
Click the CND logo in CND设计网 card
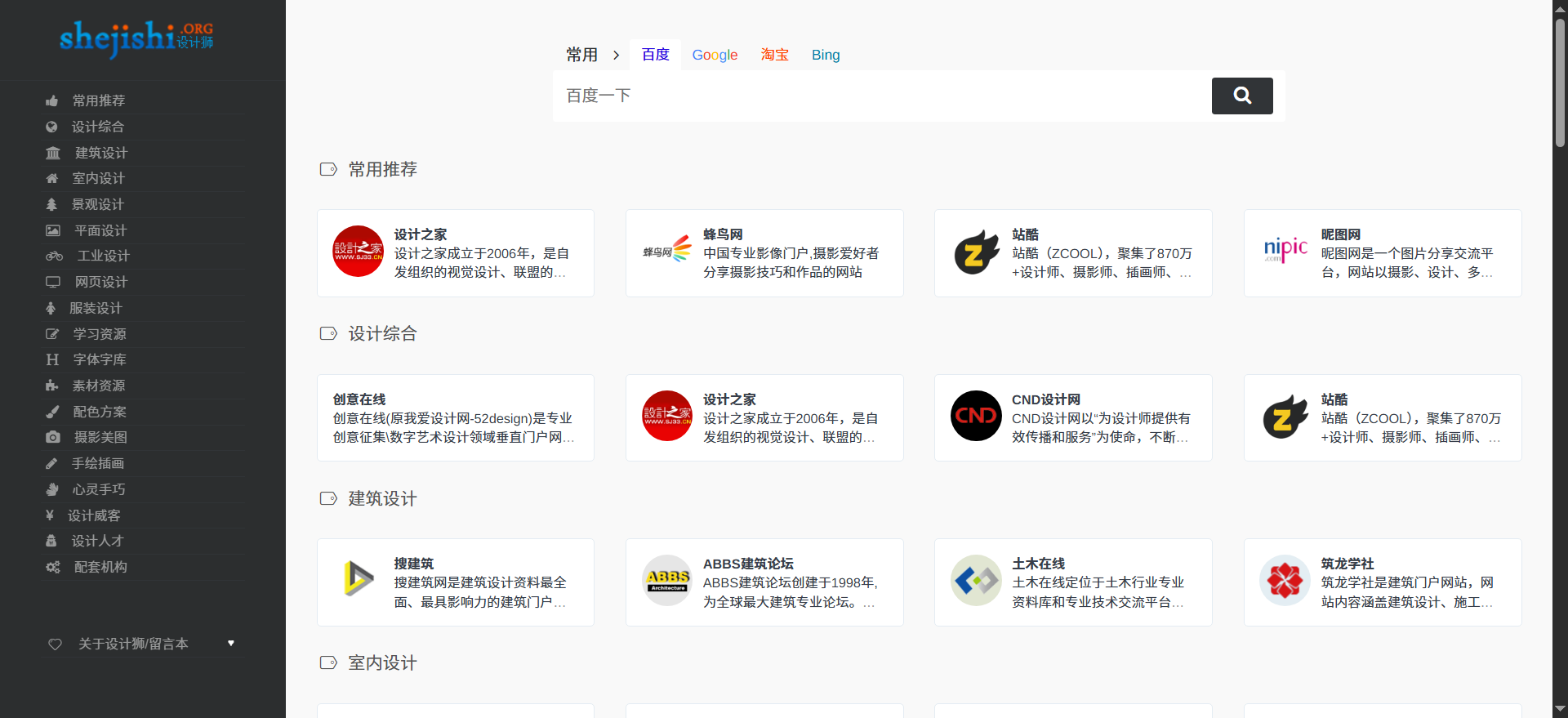(976, 416)
